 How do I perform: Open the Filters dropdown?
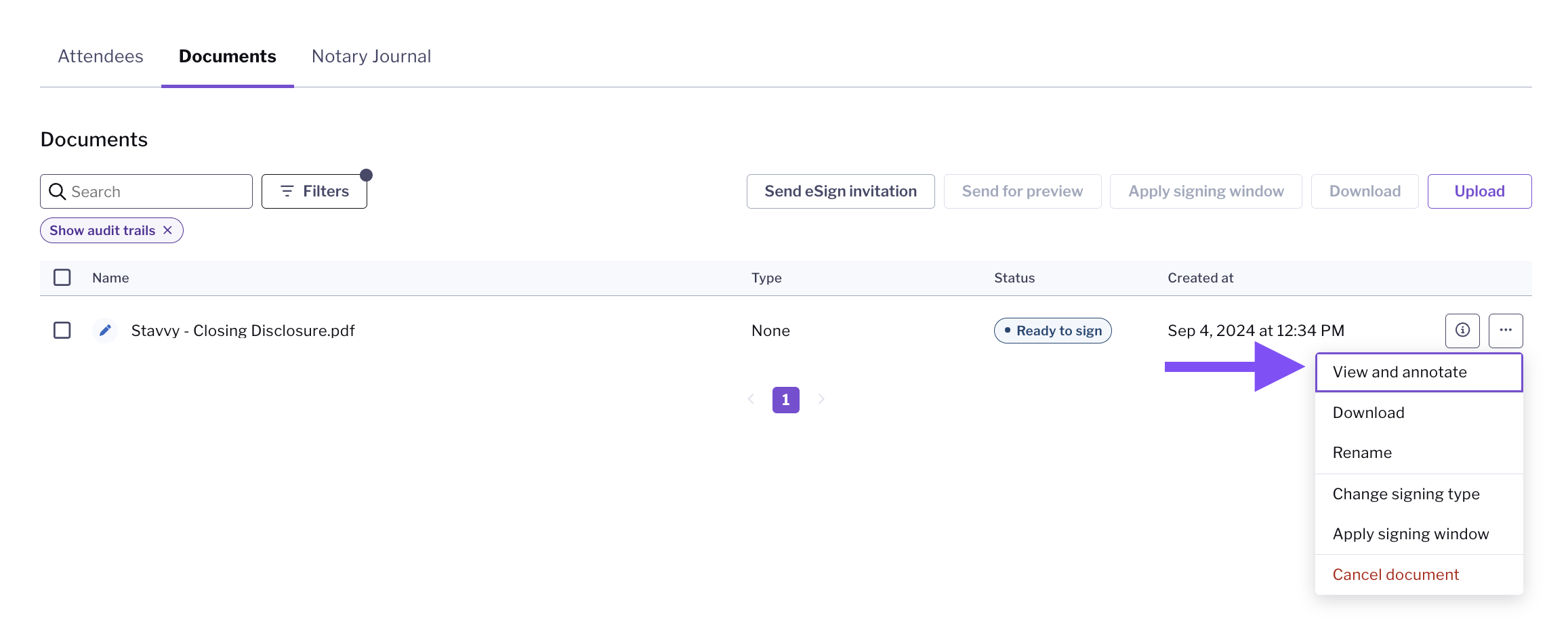coord(314,192)
